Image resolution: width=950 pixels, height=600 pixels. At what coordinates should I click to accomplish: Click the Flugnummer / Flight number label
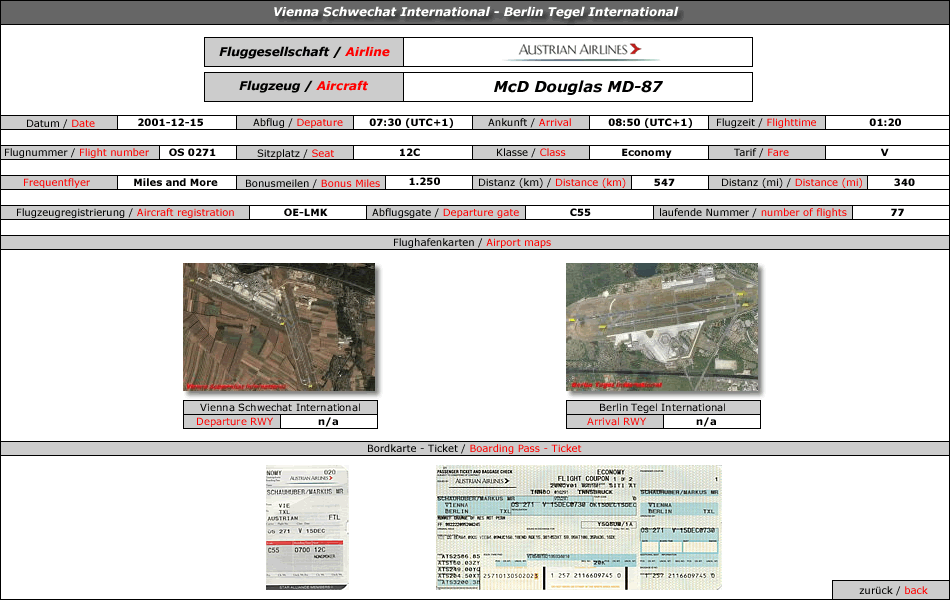point(76,153)
